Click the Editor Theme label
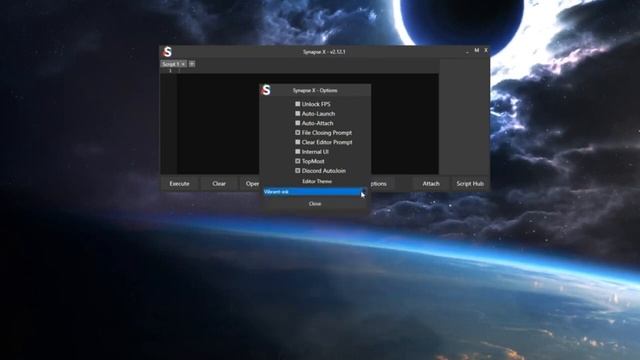 [x=317, y=181]
